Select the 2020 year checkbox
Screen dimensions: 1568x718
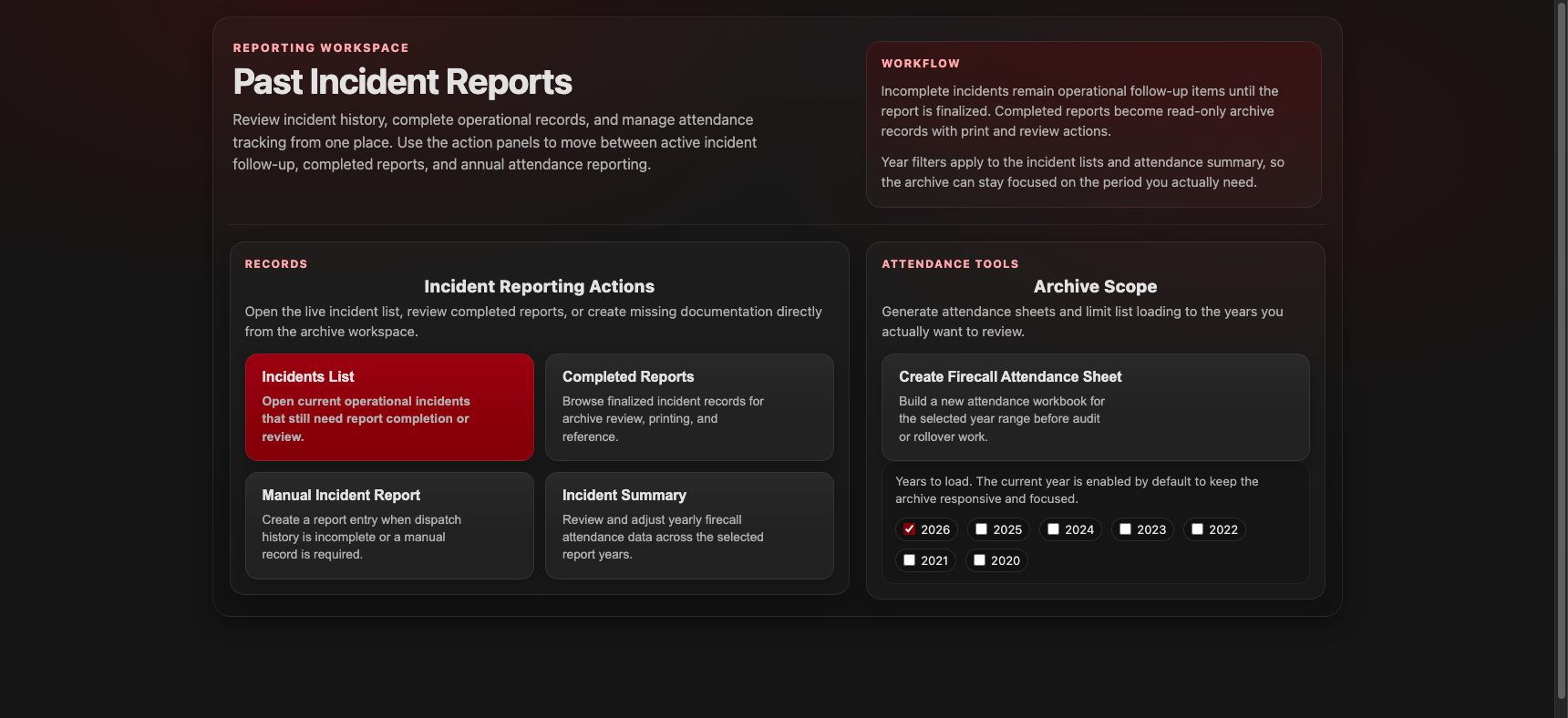(x=979, y=560)
